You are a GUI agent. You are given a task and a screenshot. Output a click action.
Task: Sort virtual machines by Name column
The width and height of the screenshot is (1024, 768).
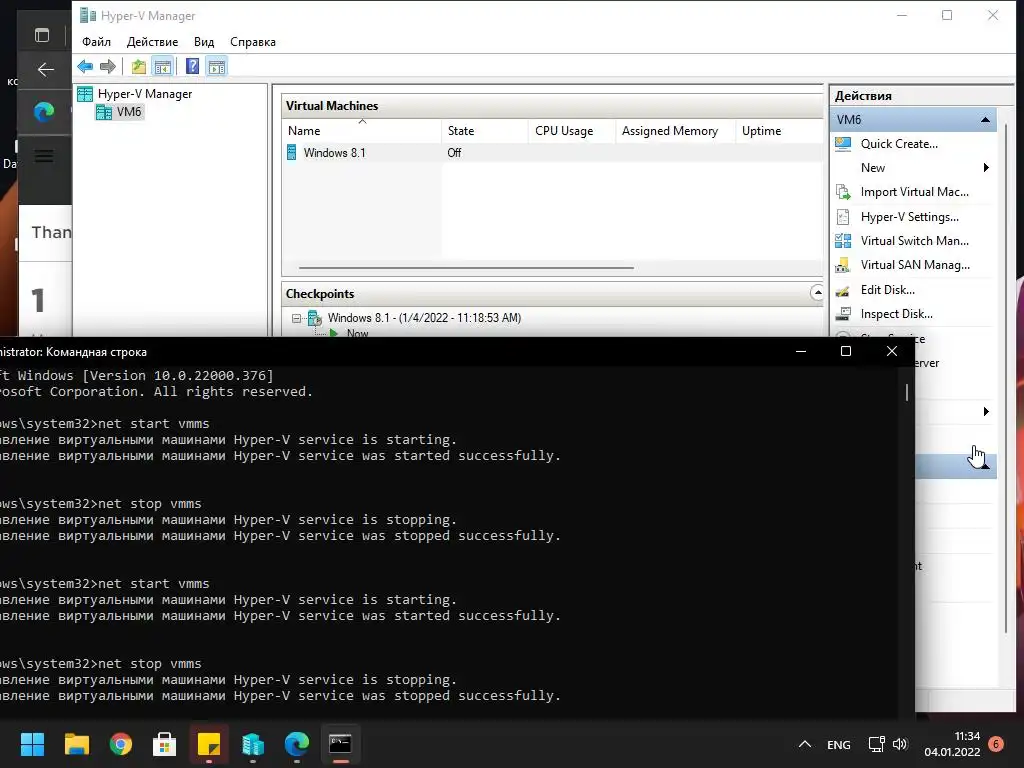click(362, 131)
